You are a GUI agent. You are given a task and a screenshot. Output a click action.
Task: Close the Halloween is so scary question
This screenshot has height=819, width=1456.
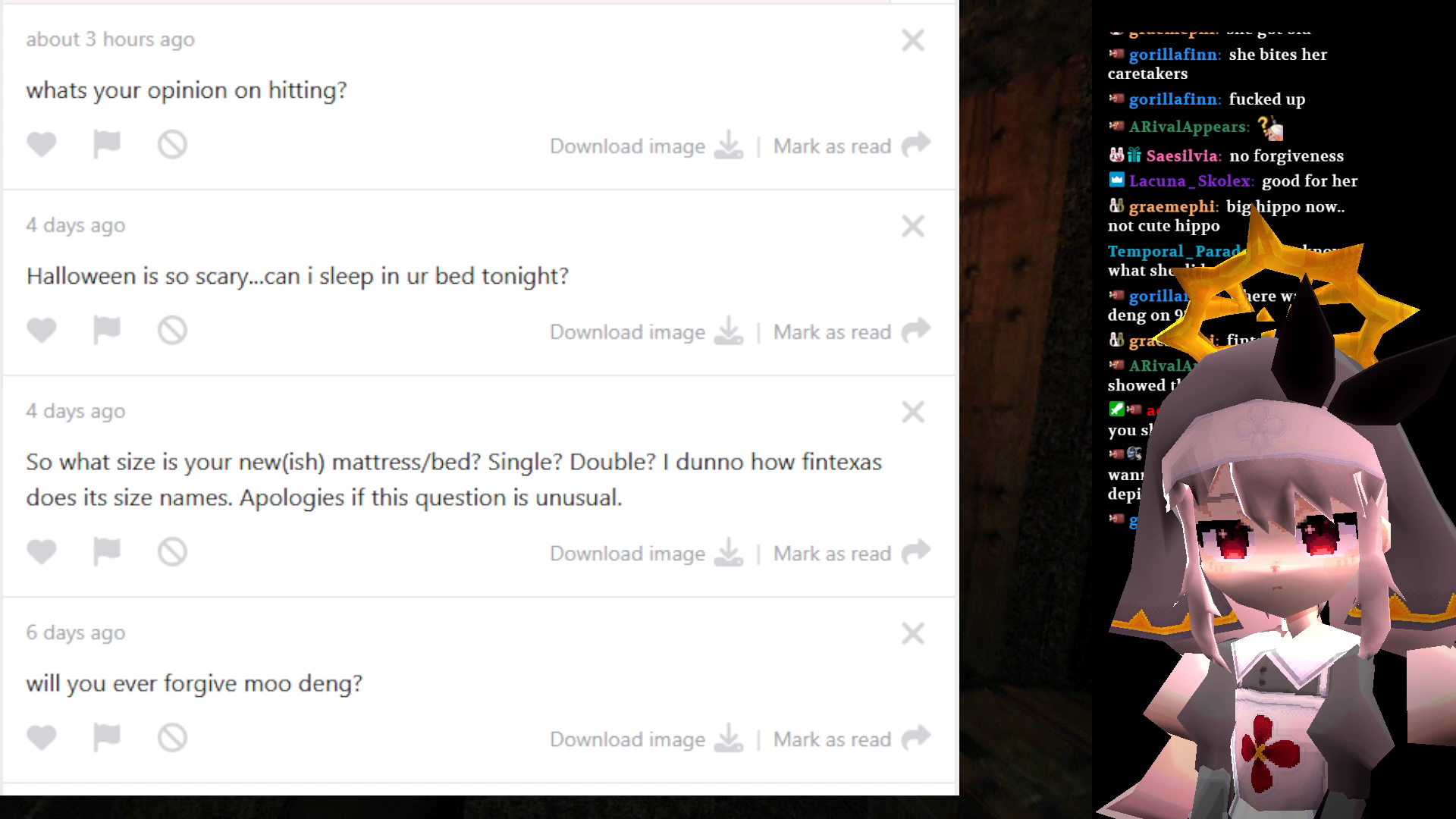point(913,226)
